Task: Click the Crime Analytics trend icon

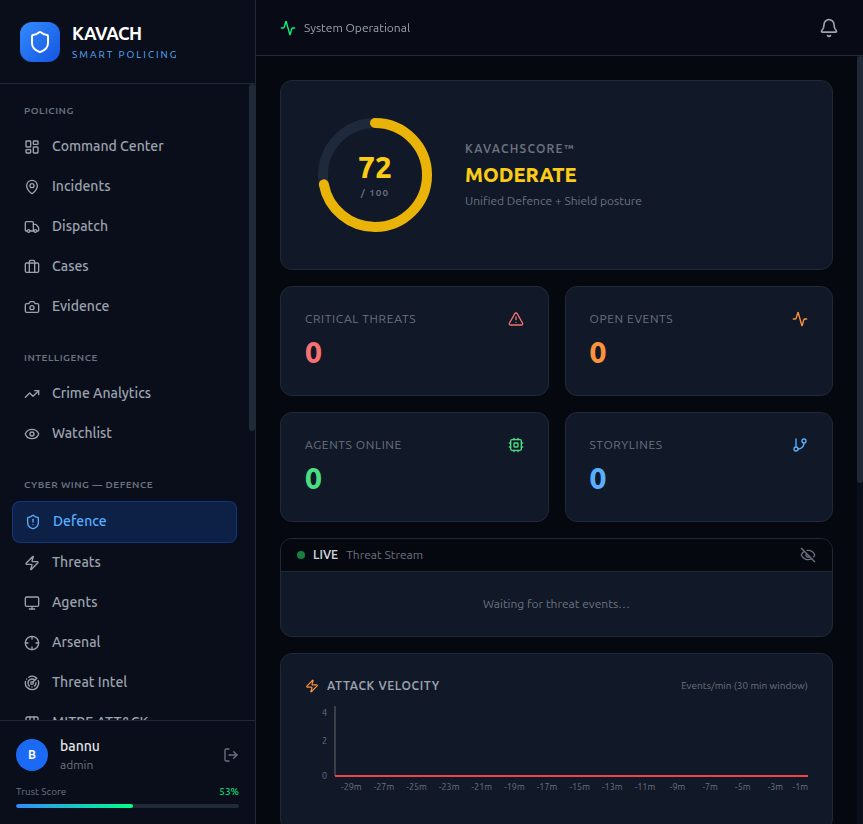Action: (32, 394)
